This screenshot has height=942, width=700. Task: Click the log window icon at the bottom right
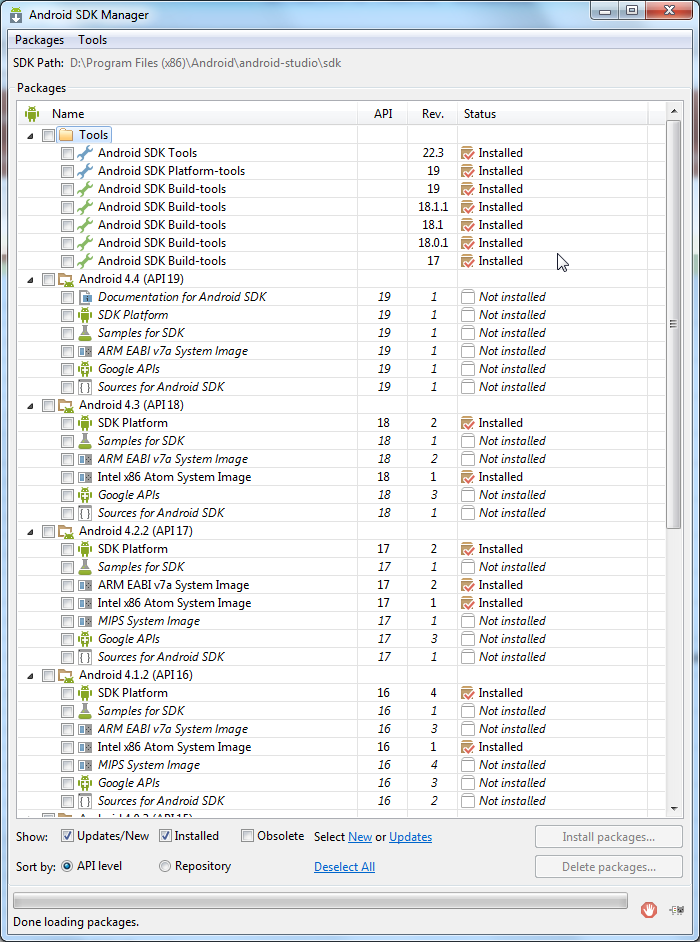click(677, 910)
